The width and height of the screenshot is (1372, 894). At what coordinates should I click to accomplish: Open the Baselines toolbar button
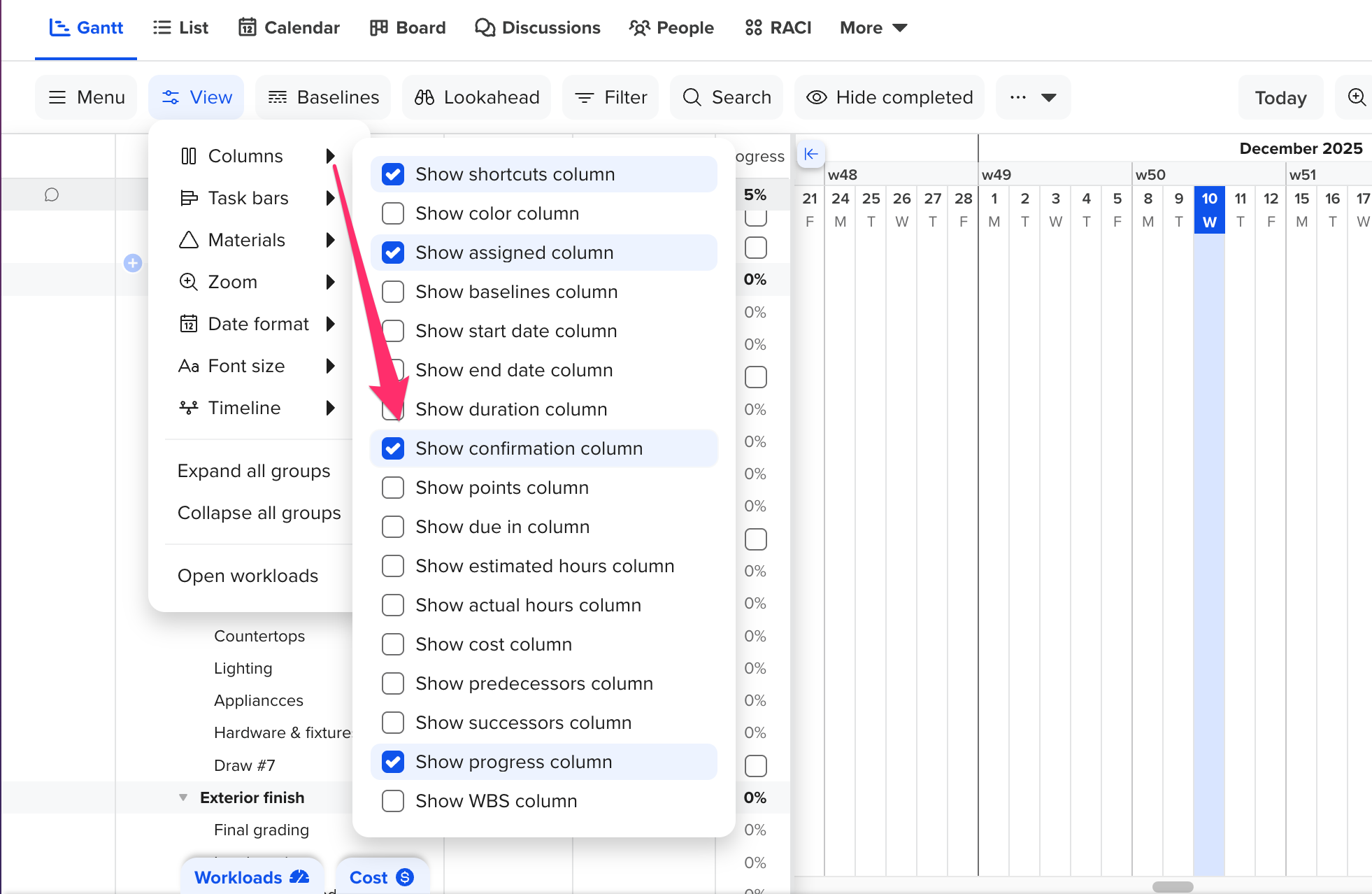click(324, 97)
